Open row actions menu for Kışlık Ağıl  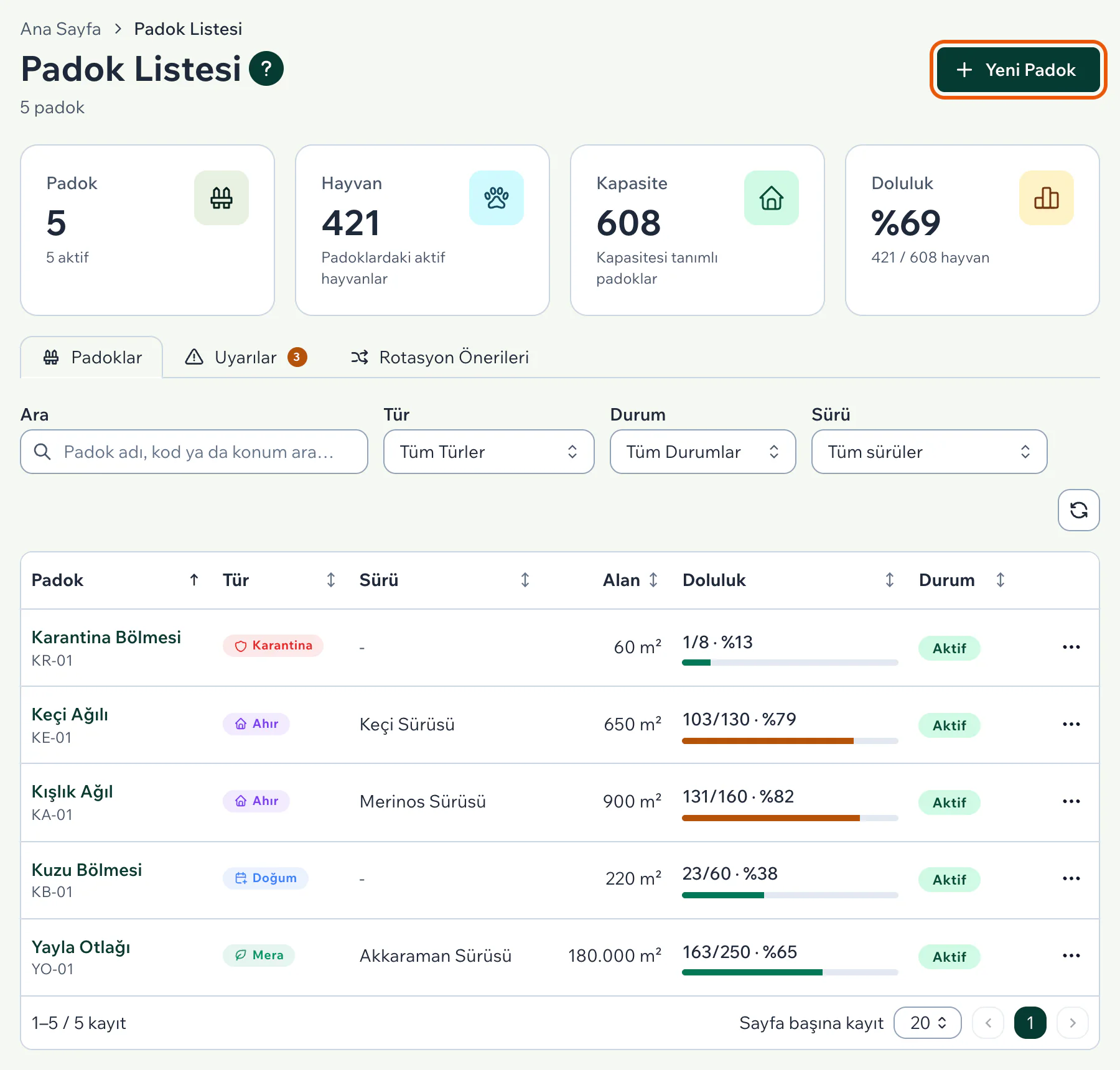click(x=1071, y=801)
